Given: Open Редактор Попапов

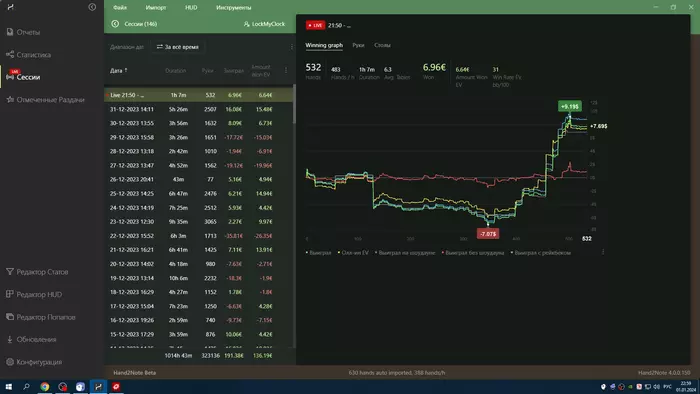Looking at the screenshot, I should click(41, 317).
